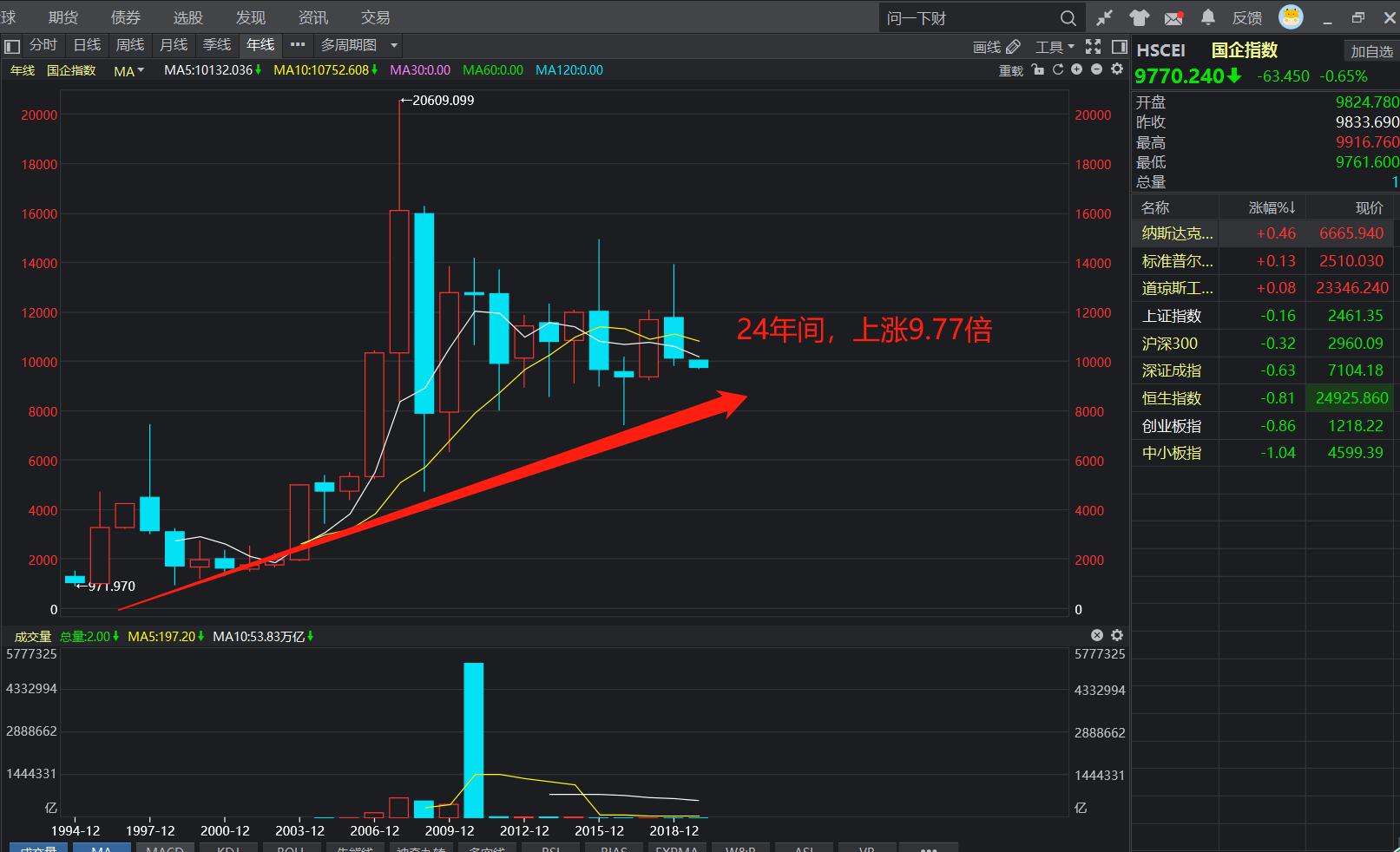
Task: Open the 债券 menu
Action: 126,17
